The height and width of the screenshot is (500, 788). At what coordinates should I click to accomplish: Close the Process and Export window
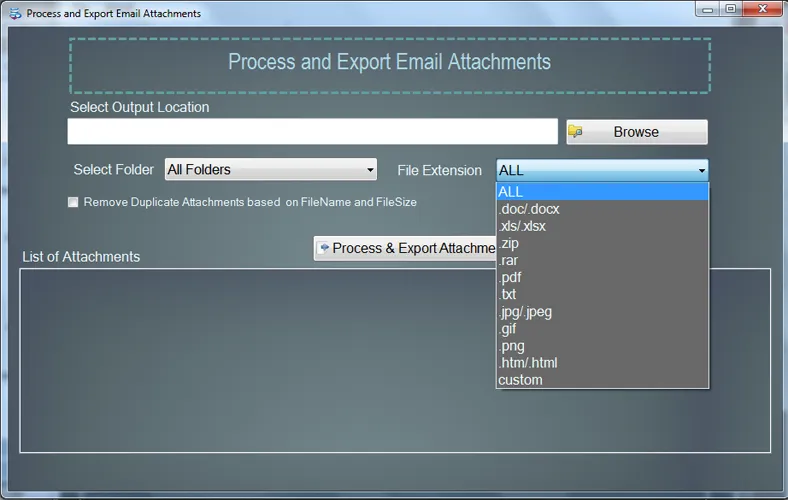pos(762,9)
